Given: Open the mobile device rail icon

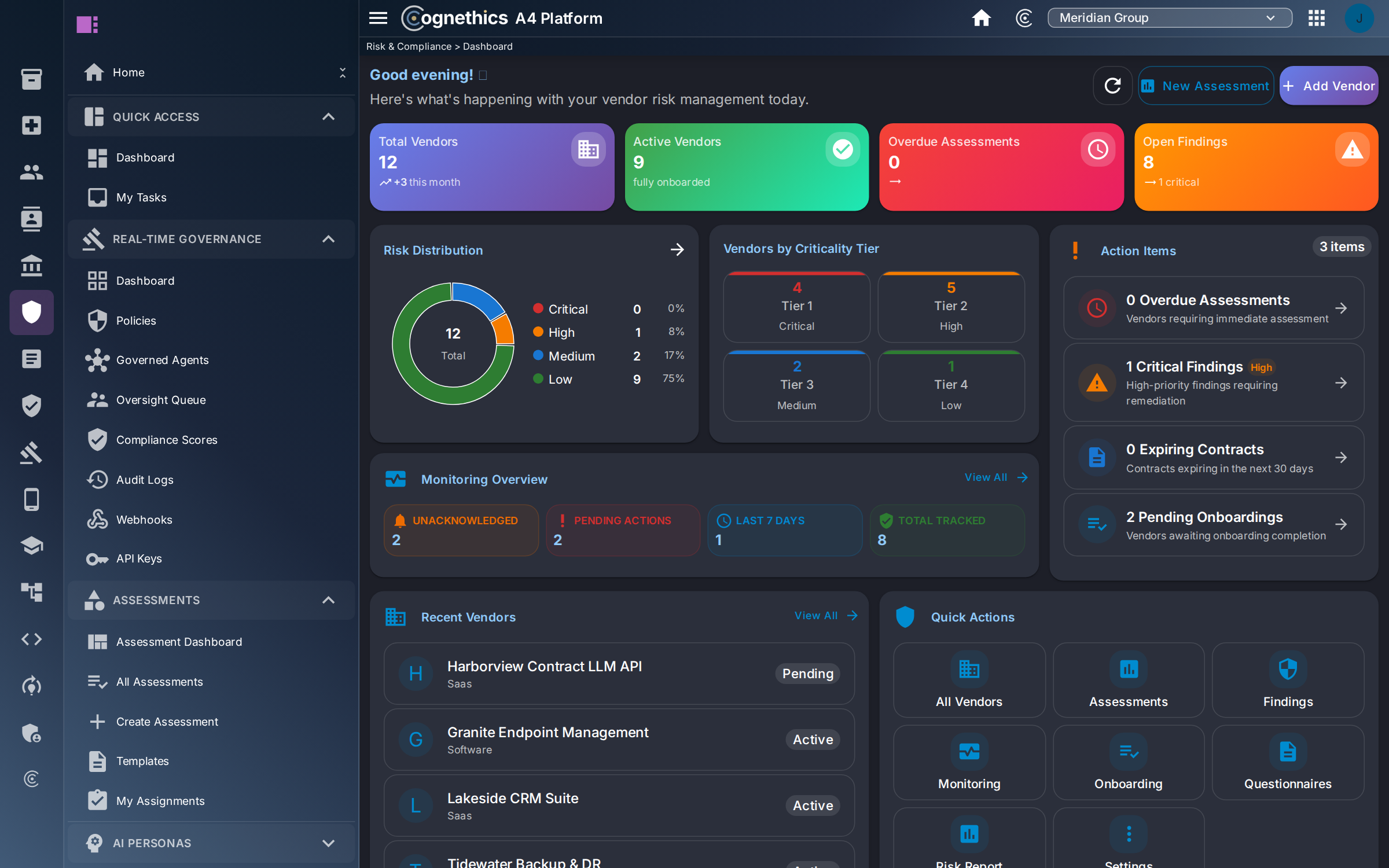Looking at the screenshot, I should click(31, 499).
